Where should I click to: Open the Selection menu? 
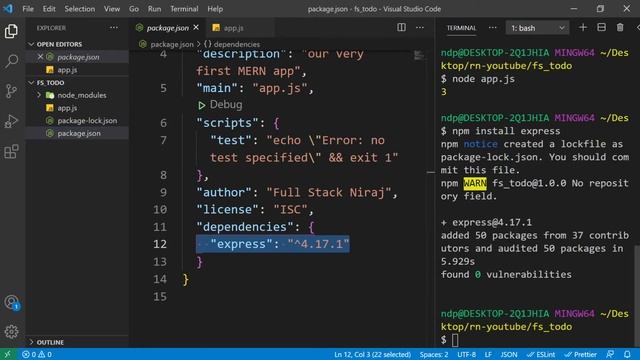click(80, 9)
